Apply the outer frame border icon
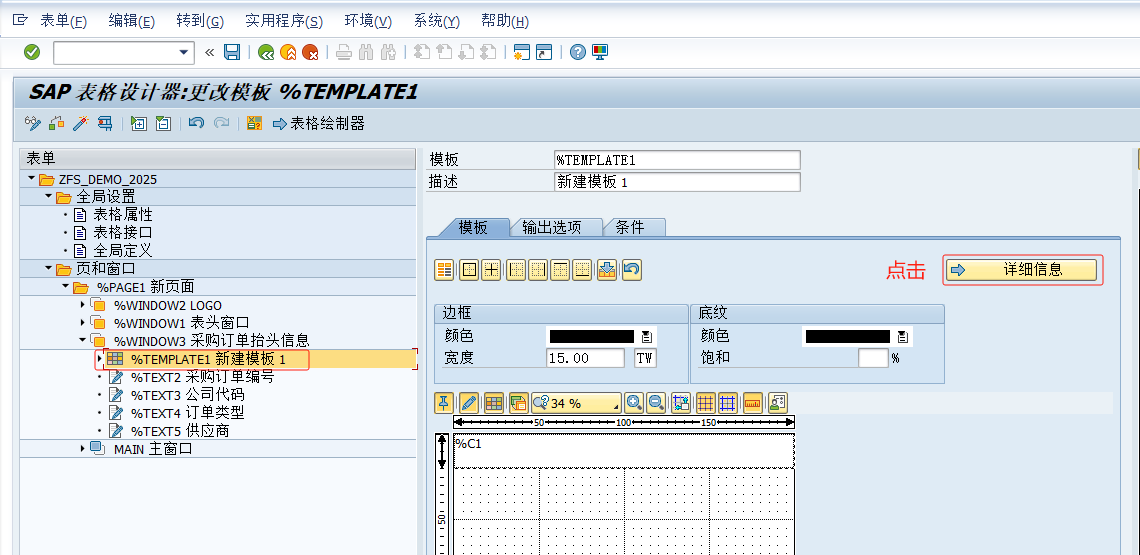Image resolution: width=1140 pixels, height=555 pixels. pyautogui.click(x=470, y=270)
